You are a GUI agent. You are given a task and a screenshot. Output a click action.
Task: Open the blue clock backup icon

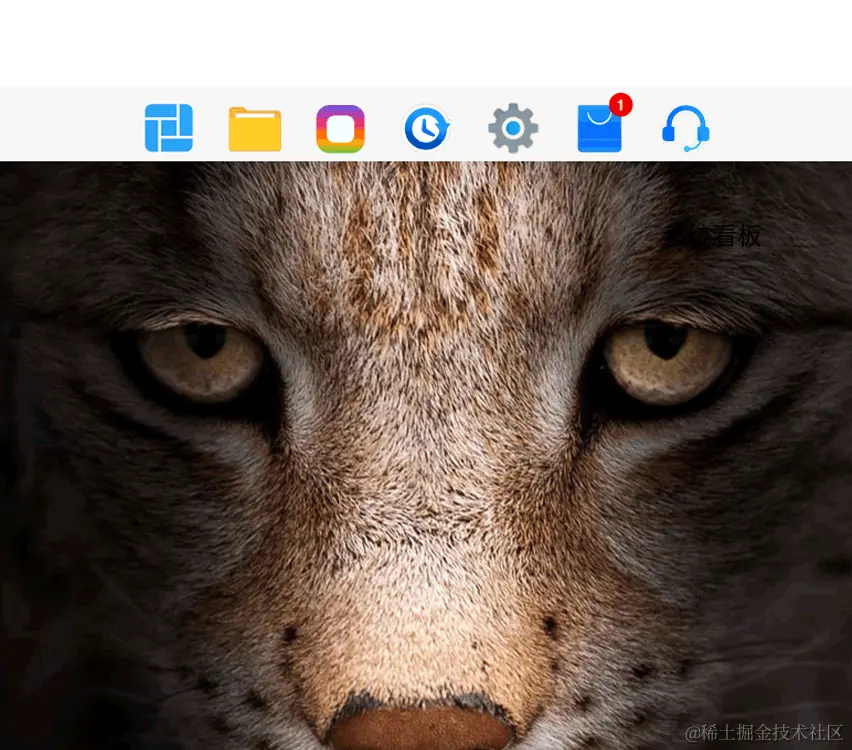427,128
